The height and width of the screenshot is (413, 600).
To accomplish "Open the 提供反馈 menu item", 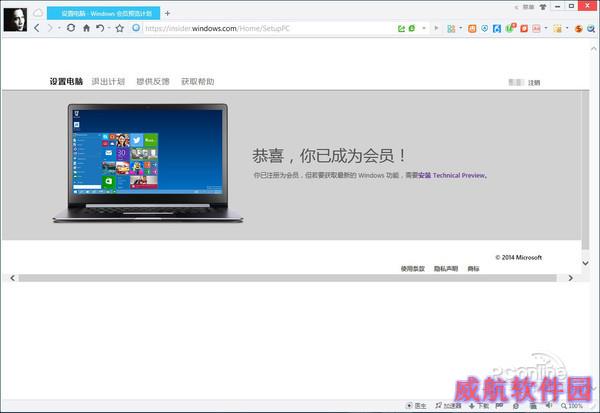I will tap(152, 81).
